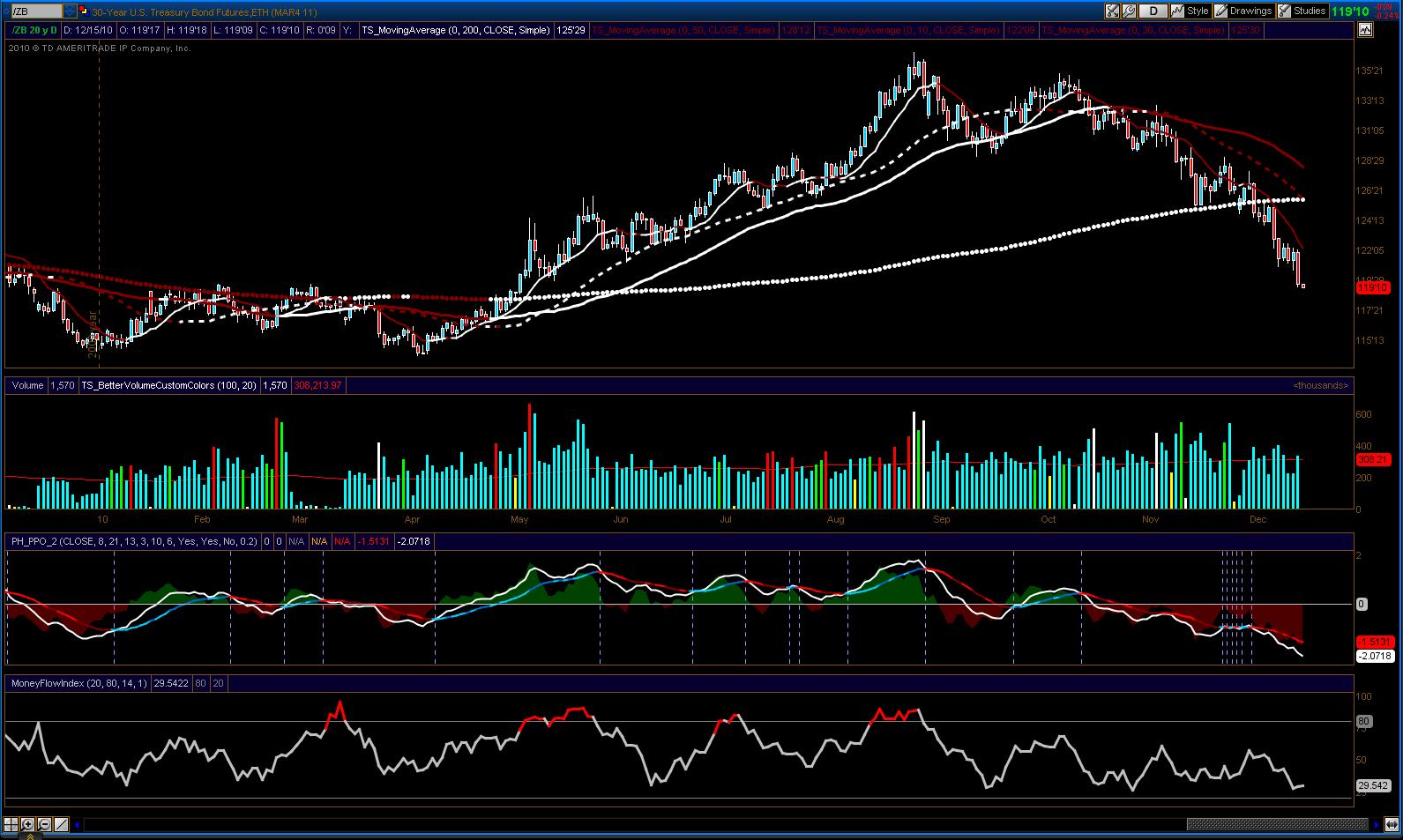
Task: Click the 'R: 0'09' range value
Action: (321, 30)
